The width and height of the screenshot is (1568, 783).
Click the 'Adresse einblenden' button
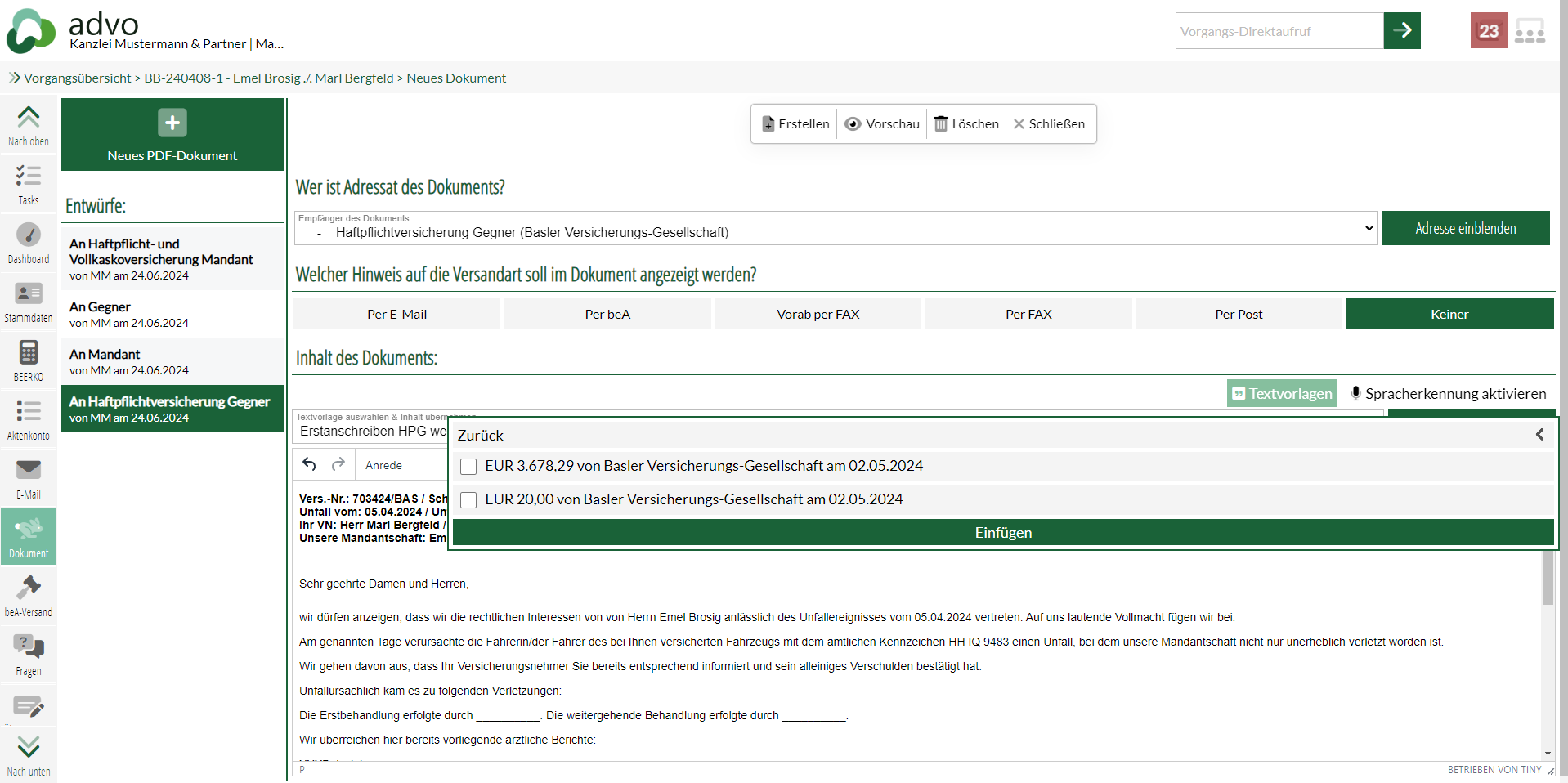tap(1465, 229)
